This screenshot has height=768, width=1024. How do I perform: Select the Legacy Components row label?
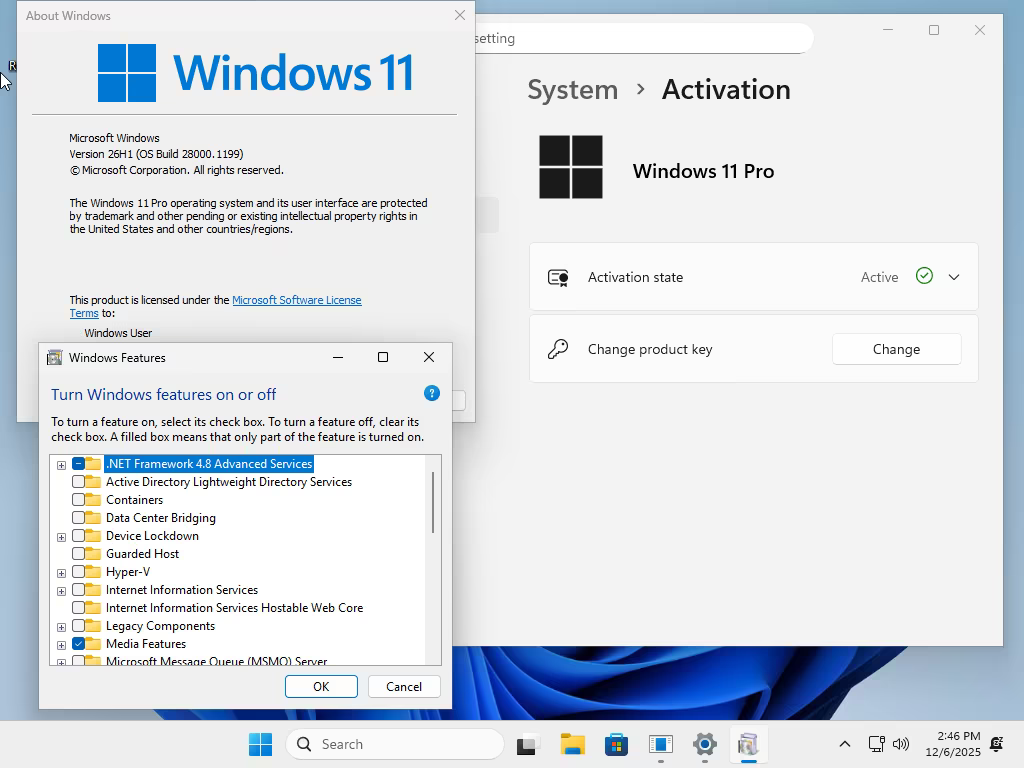(x=161, y=626)
